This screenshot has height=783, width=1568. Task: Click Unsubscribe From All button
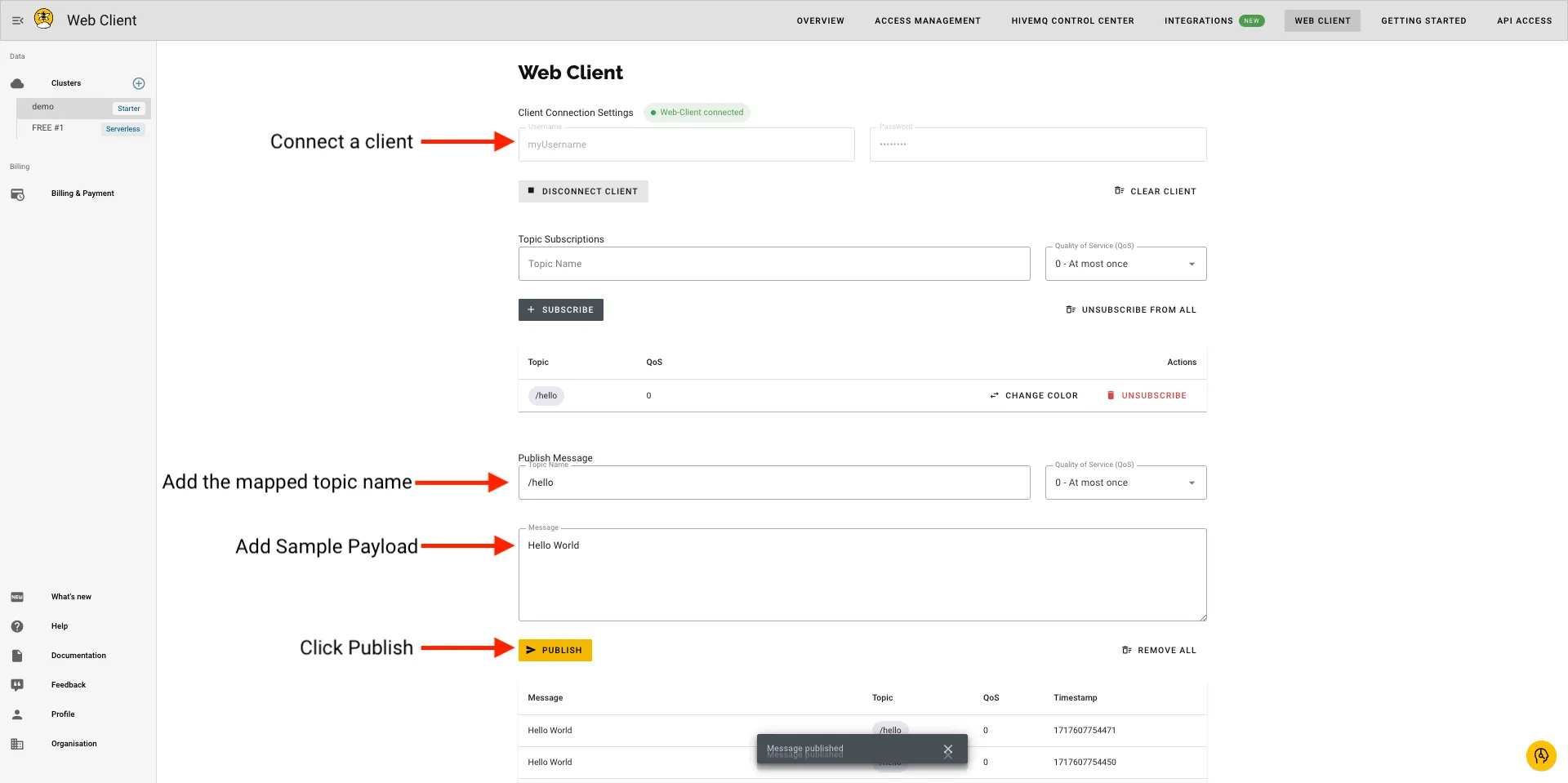(x=1131, y=310)
